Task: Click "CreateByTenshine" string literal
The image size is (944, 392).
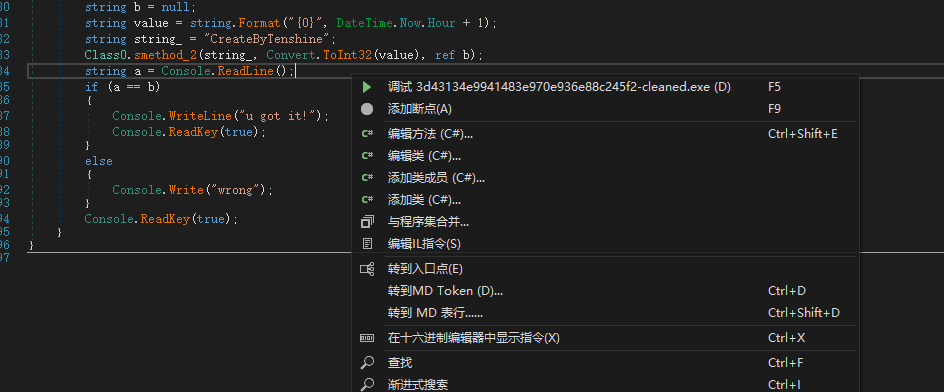Action: pos(267,39)
